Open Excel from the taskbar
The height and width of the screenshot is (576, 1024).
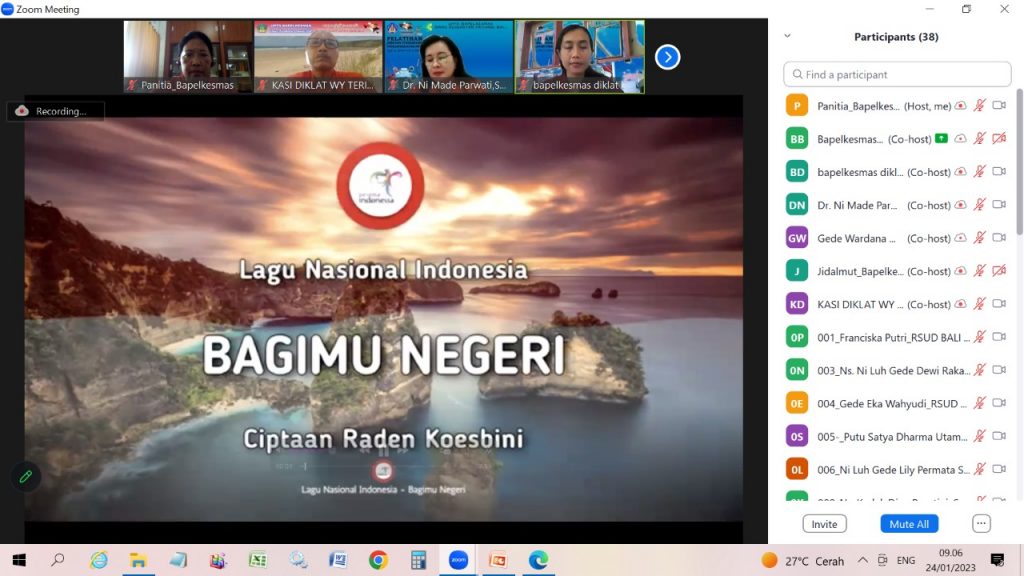click(258, 560)
